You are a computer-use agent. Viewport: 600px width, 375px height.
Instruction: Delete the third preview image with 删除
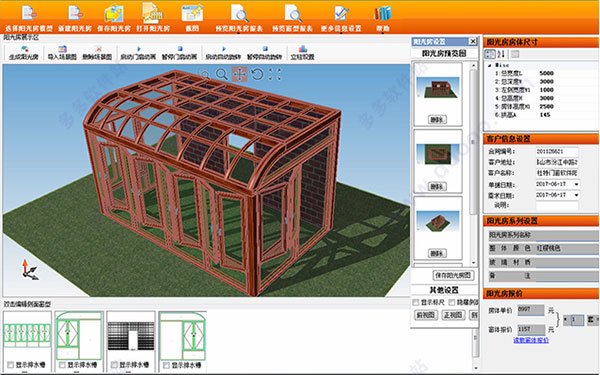437,253
